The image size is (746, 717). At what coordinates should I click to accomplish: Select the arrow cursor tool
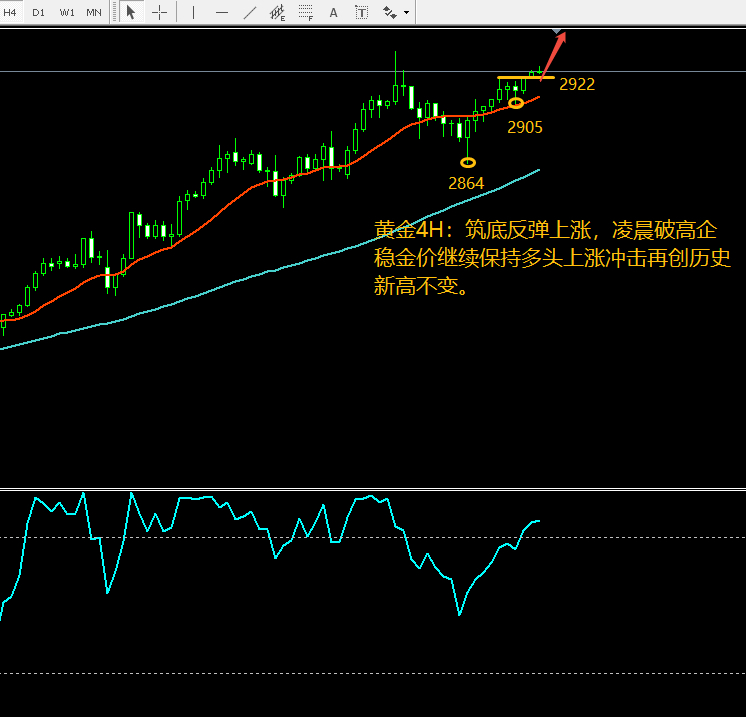pyautogui.click(x=131, y=12)
